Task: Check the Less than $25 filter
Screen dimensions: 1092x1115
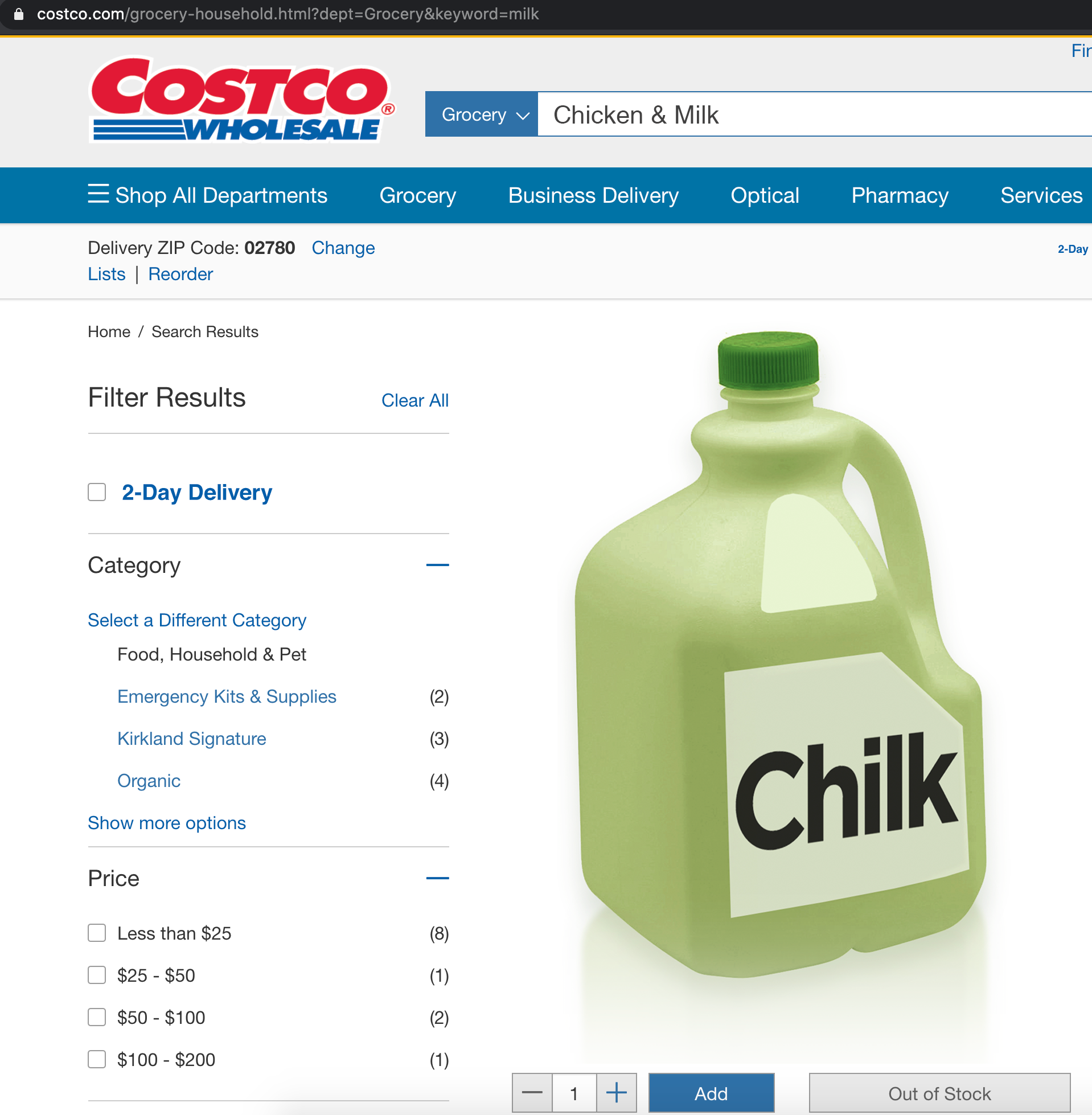Action: (x=97, y=933)
